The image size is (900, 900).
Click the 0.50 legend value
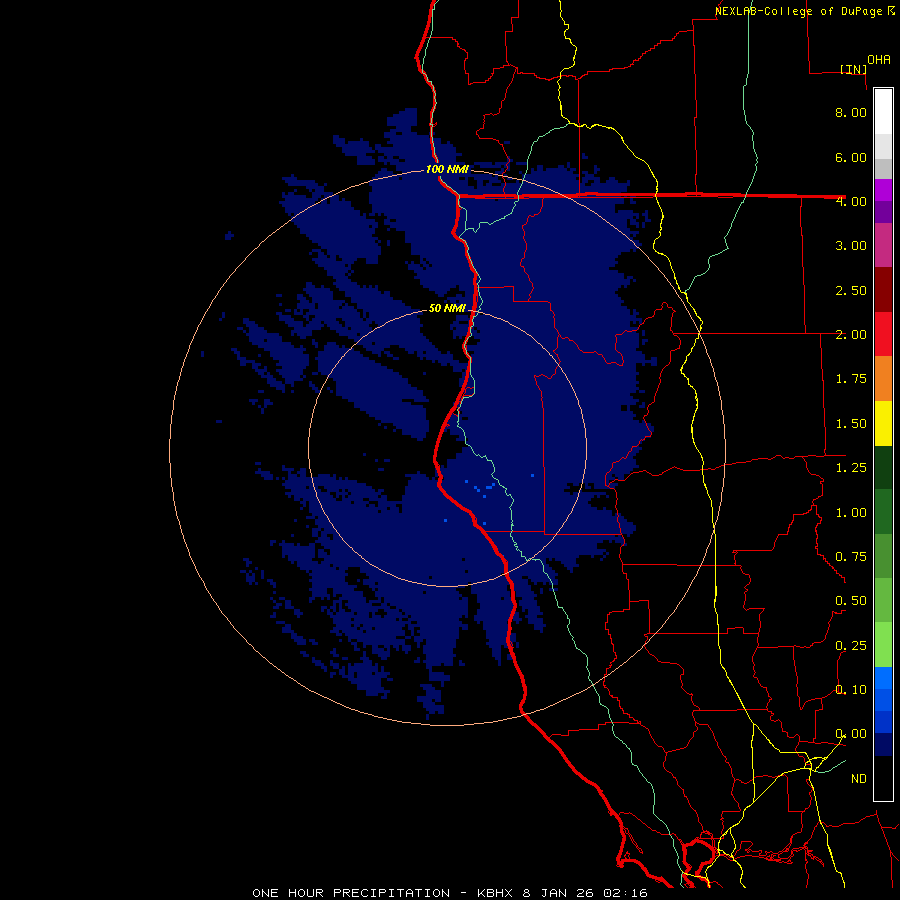click(x=851, y=601)
